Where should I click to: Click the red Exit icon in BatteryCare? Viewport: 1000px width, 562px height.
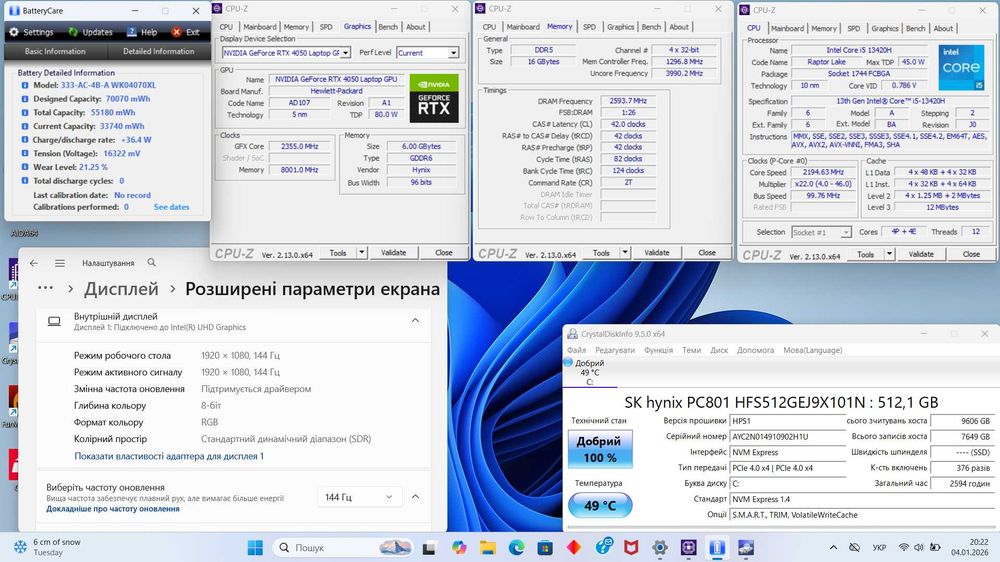(177, 32)
